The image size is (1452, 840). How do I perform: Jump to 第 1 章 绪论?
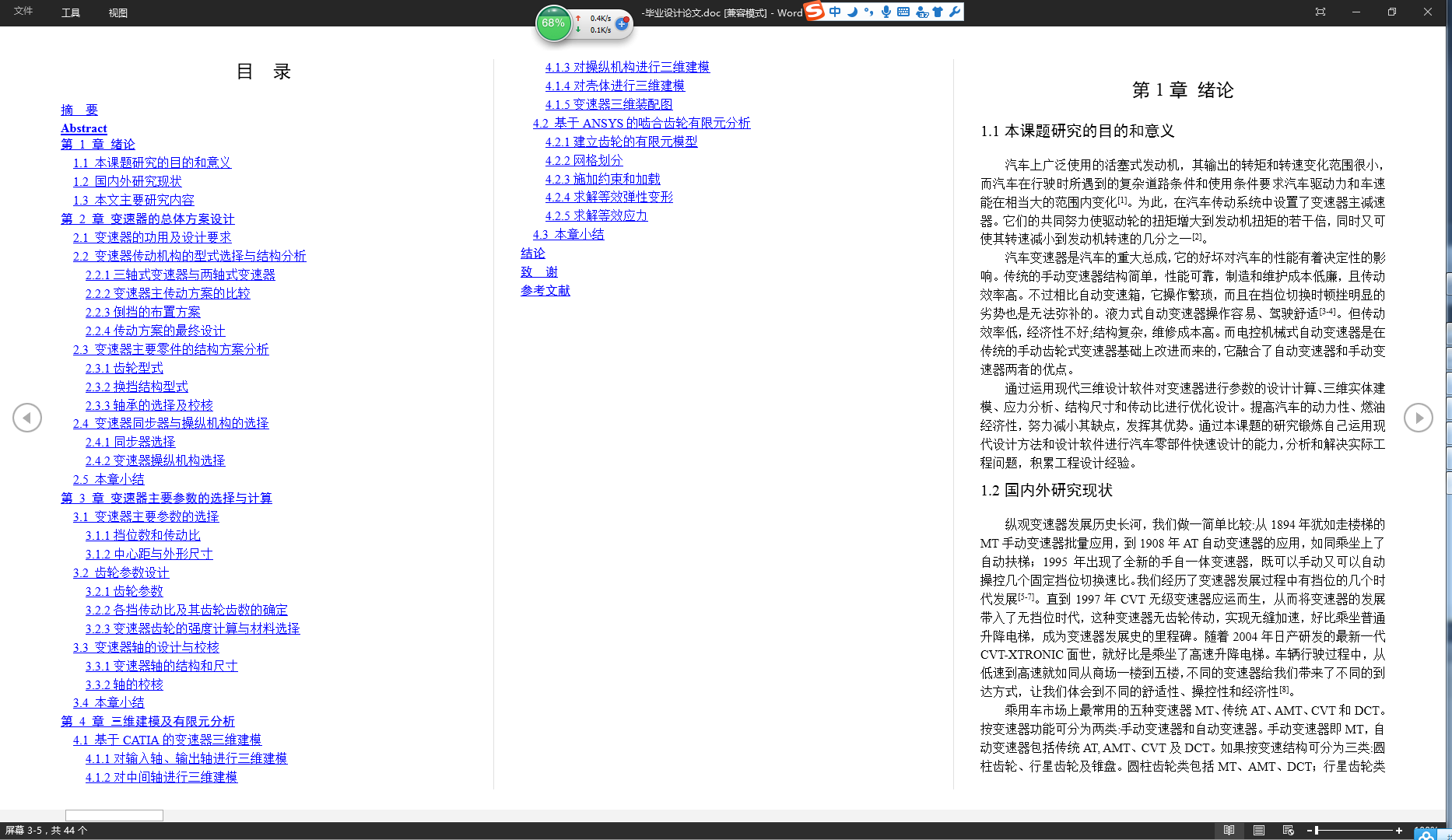tap(98, 144)
